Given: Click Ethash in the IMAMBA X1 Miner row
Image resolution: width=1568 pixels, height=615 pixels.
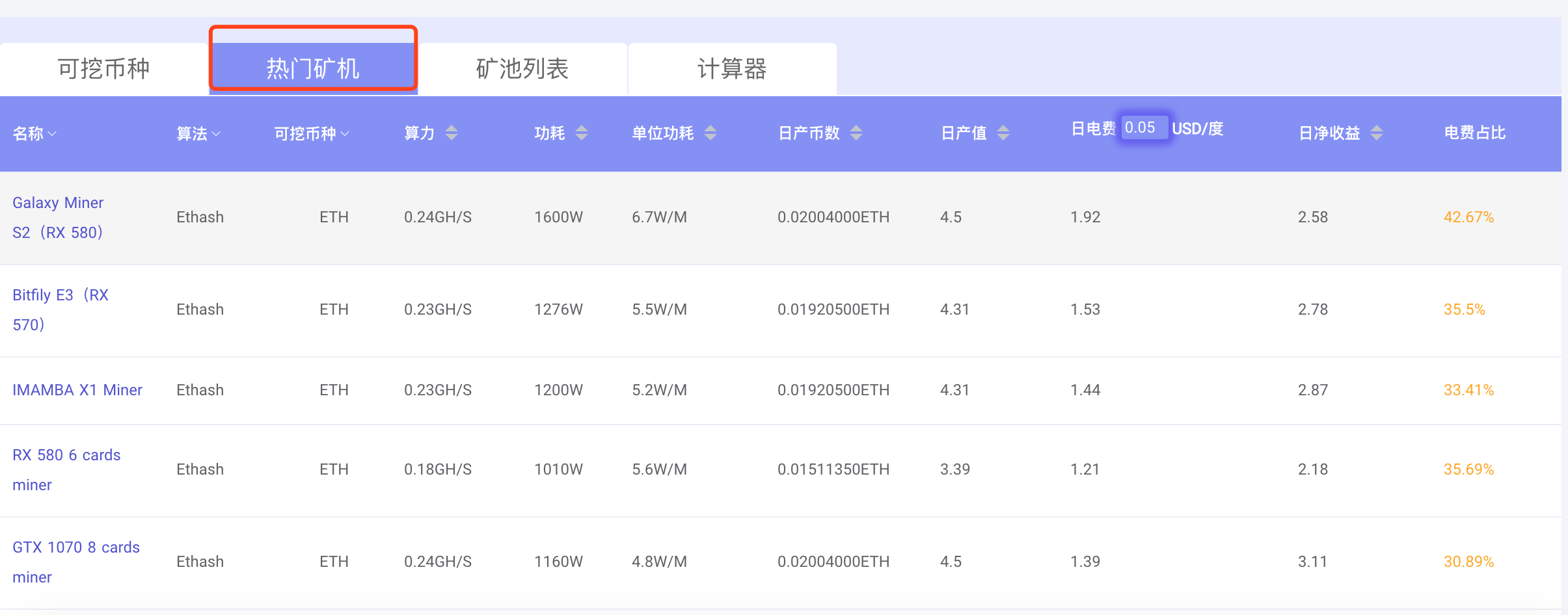Looking at the screenshot, I should pyautogui.click(x=200, y=390).
